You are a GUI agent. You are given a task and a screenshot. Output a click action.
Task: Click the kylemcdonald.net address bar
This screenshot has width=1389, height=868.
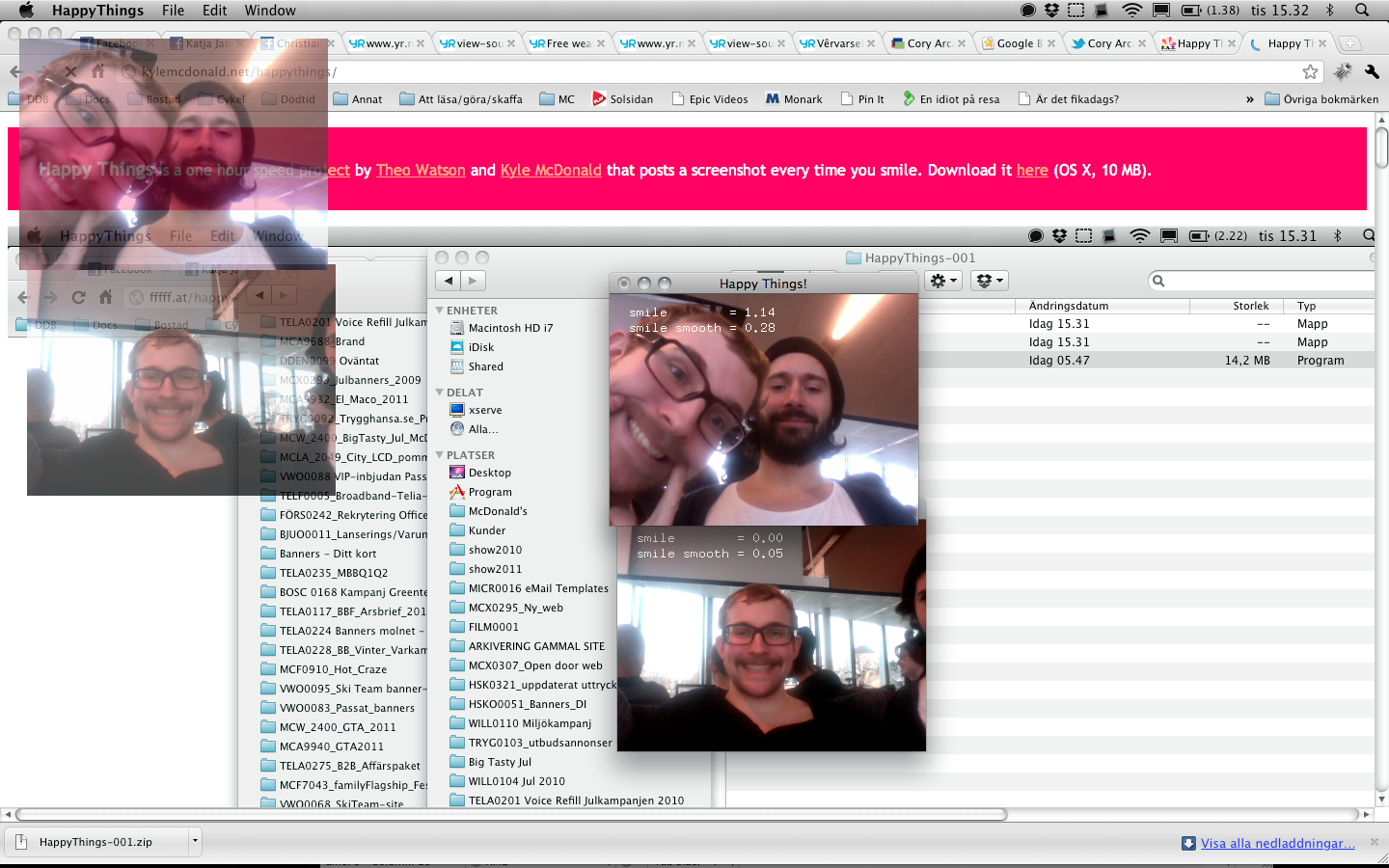point(675,71)
